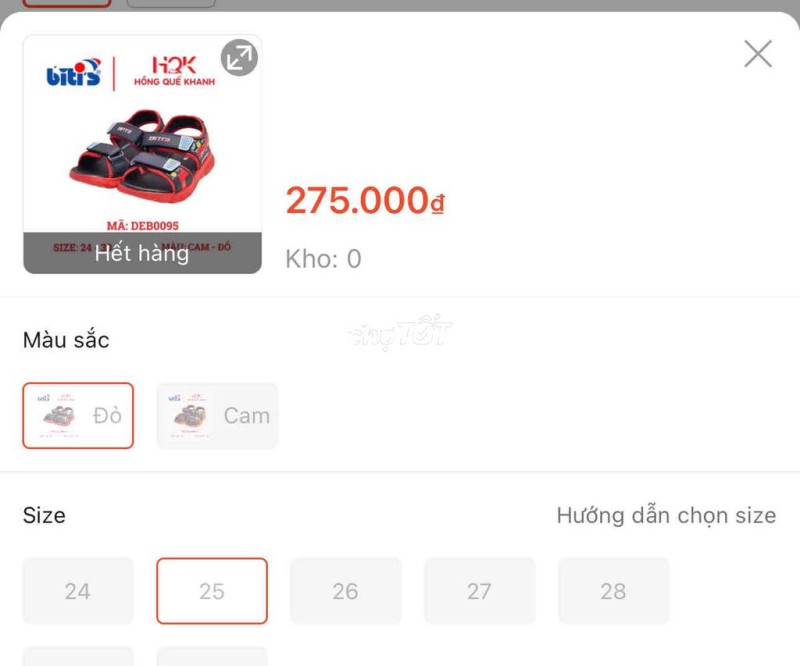
Task: Click the HQK Hồng Quế Khanh logo
Action: point(174,71)
